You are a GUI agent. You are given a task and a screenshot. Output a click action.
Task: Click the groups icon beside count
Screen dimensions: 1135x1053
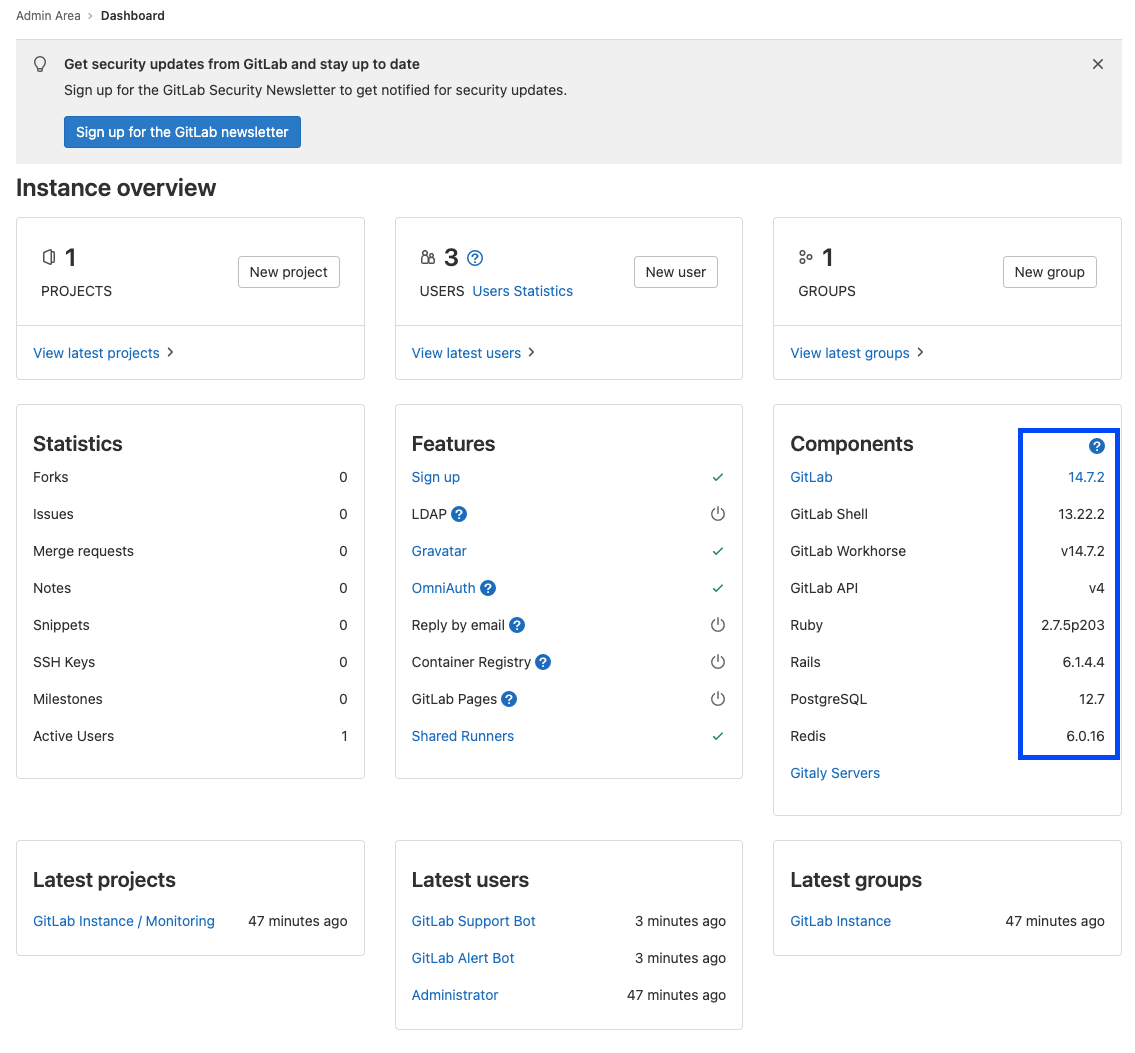click(x=806, y=257)
